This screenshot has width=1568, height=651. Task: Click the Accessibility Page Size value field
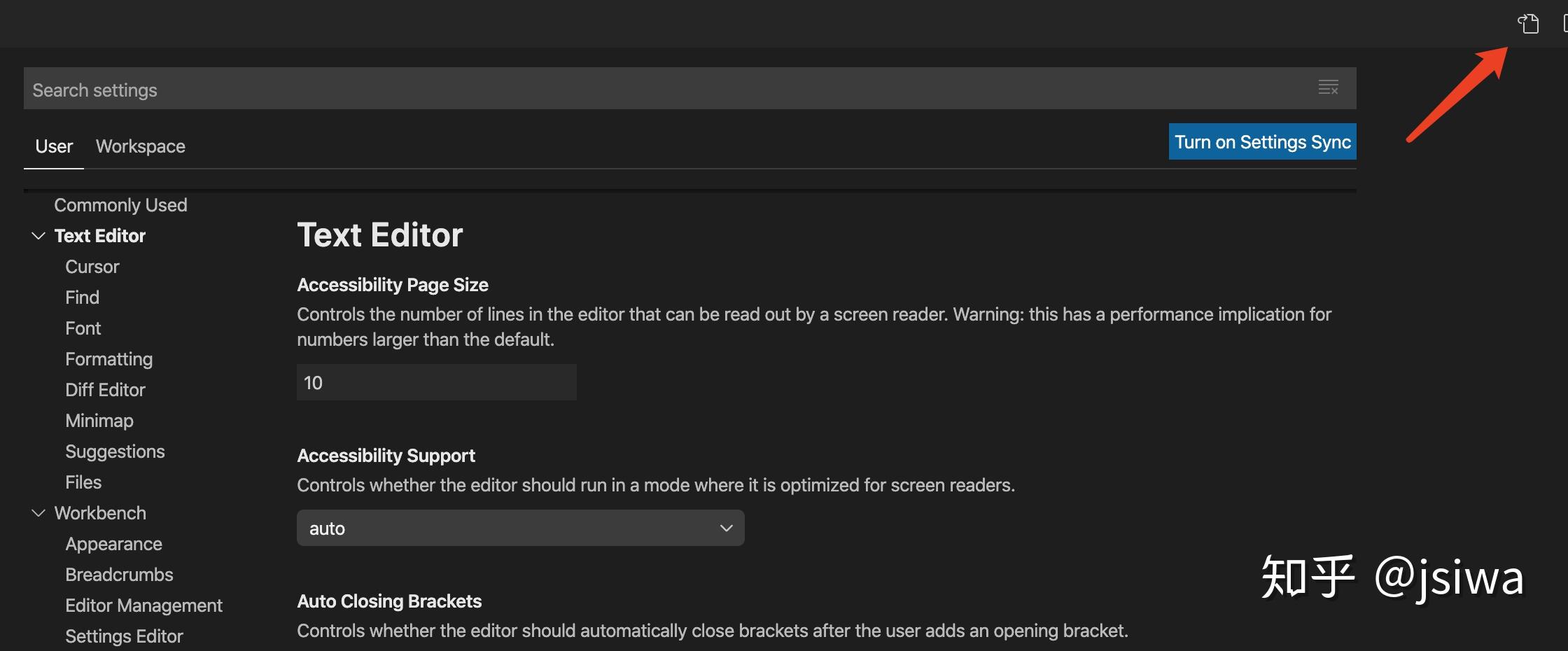(x=436, y=382)
